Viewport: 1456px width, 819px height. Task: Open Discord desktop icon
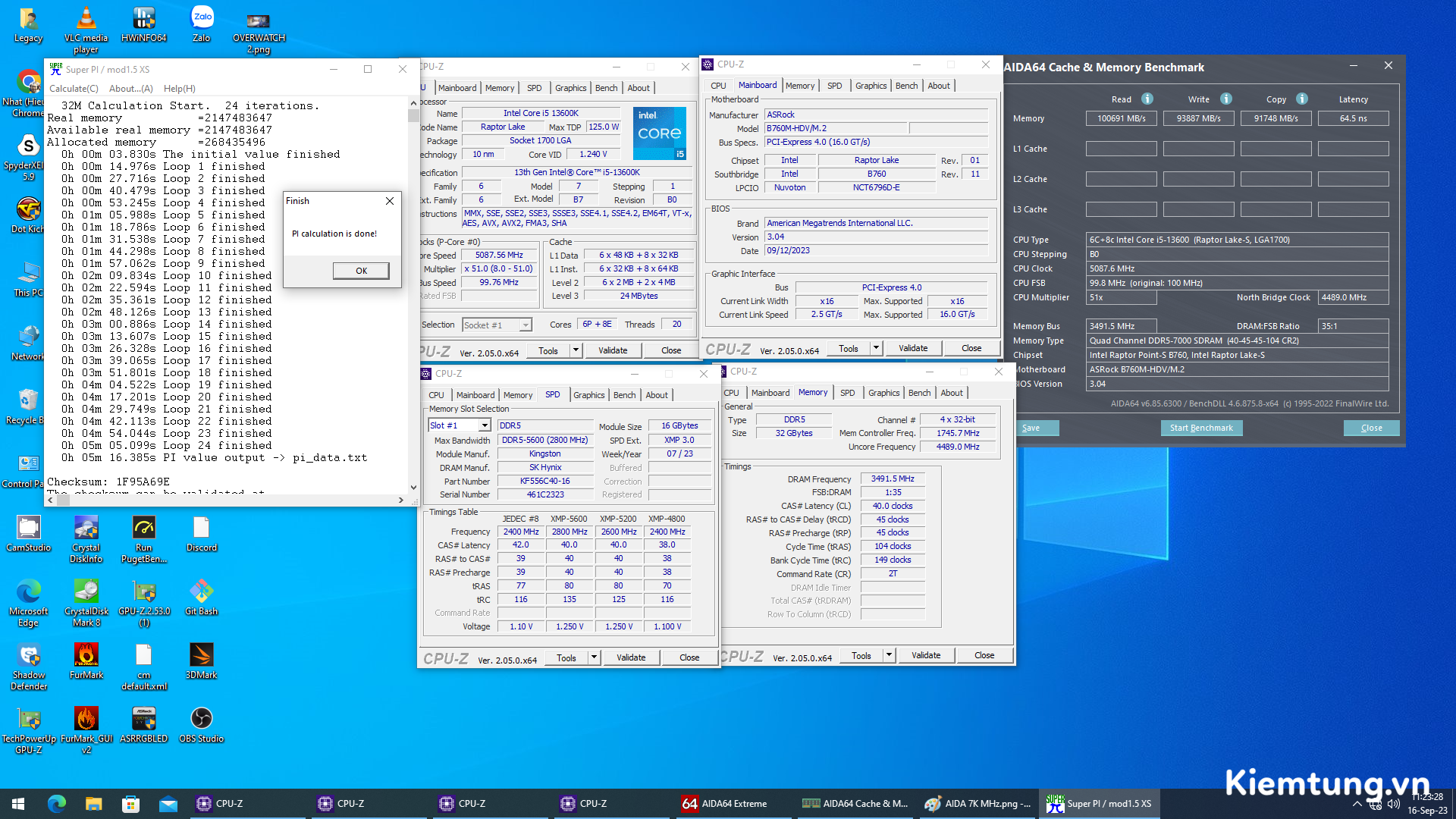click(202, 534)
